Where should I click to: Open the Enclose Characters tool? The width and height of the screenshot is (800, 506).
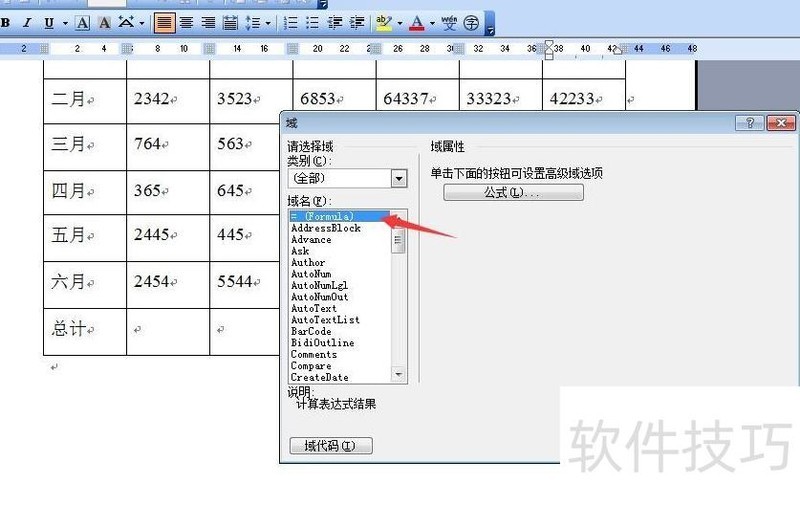point(471,23)
